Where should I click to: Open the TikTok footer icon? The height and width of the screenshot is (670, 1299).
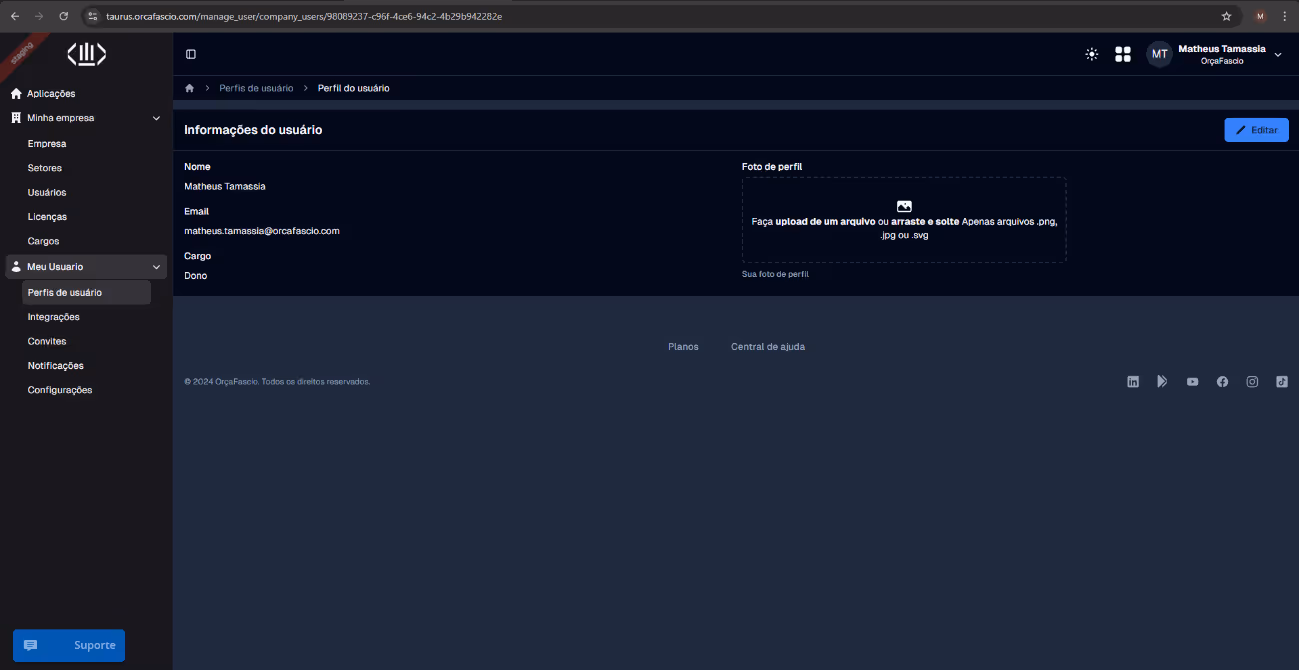[1282, 382]
